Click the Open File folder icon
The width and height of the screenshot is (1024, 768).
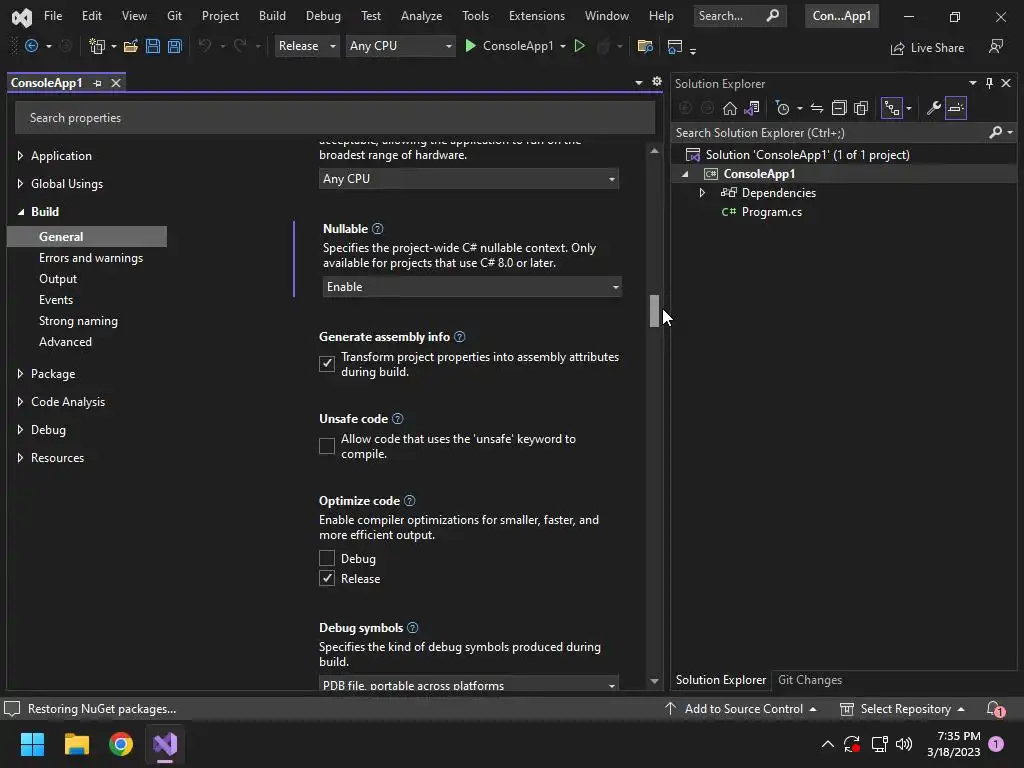[131, 46]
